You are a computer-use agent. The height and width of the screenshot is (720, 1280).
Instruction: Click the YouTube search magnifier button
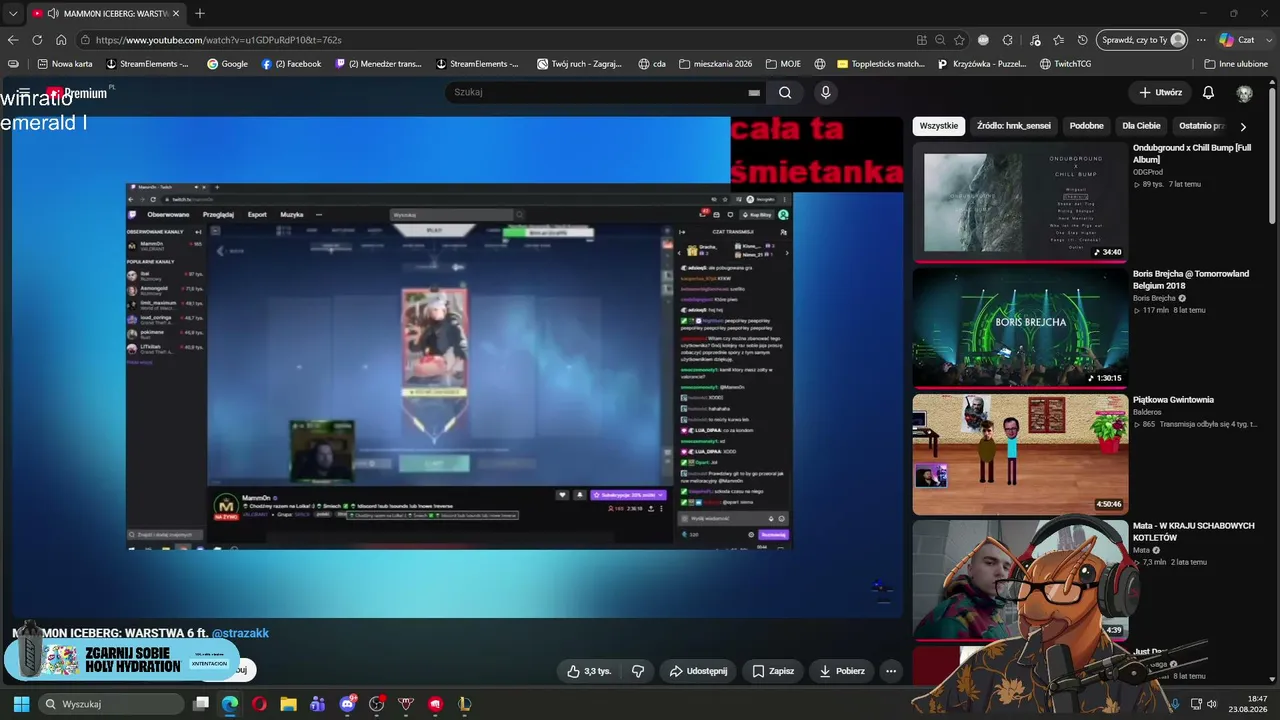click(x=785, y=92)
